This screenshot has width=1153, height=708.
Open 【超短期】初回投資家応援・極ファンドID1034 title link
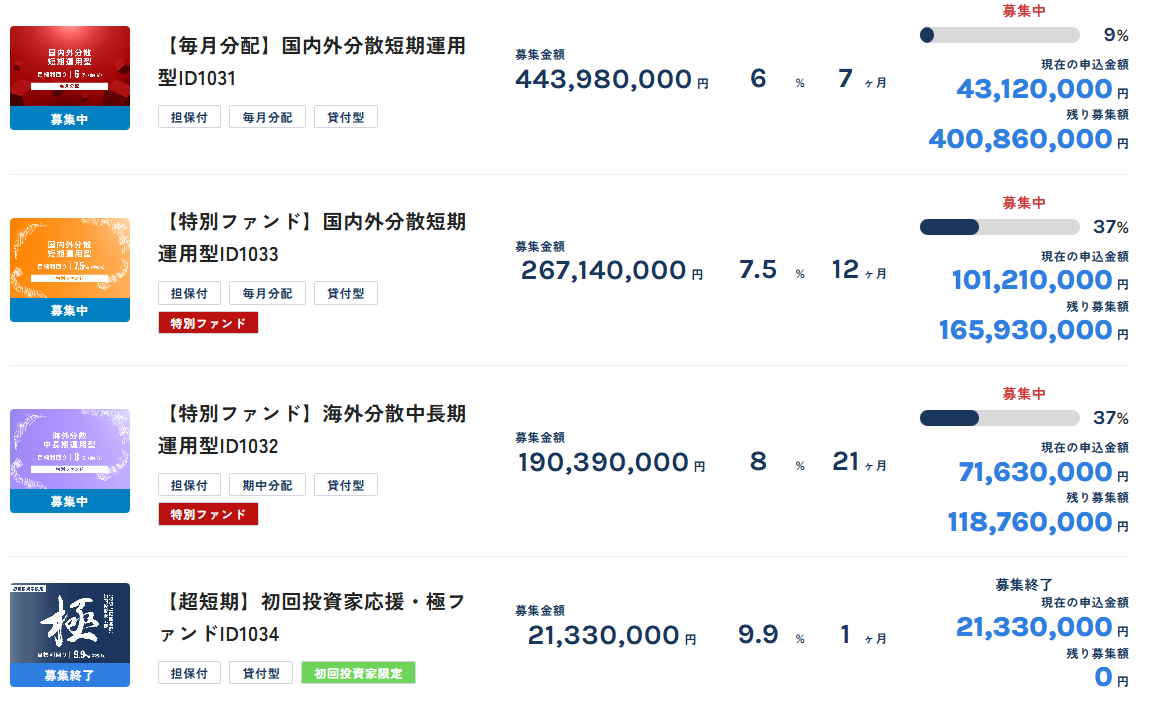click(x=311, y=617)
